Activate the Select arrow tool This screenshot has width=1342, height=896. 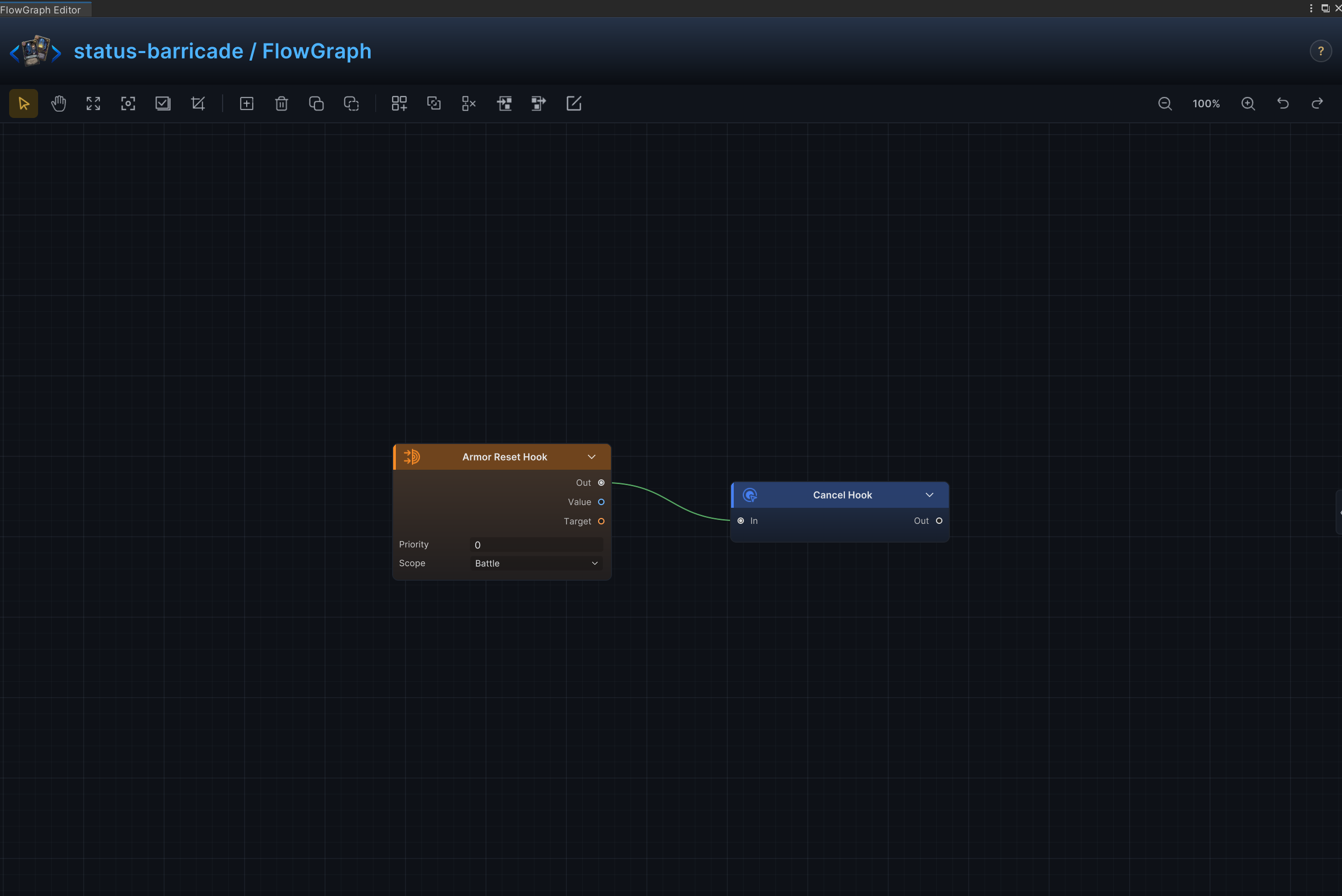[24, 103]
